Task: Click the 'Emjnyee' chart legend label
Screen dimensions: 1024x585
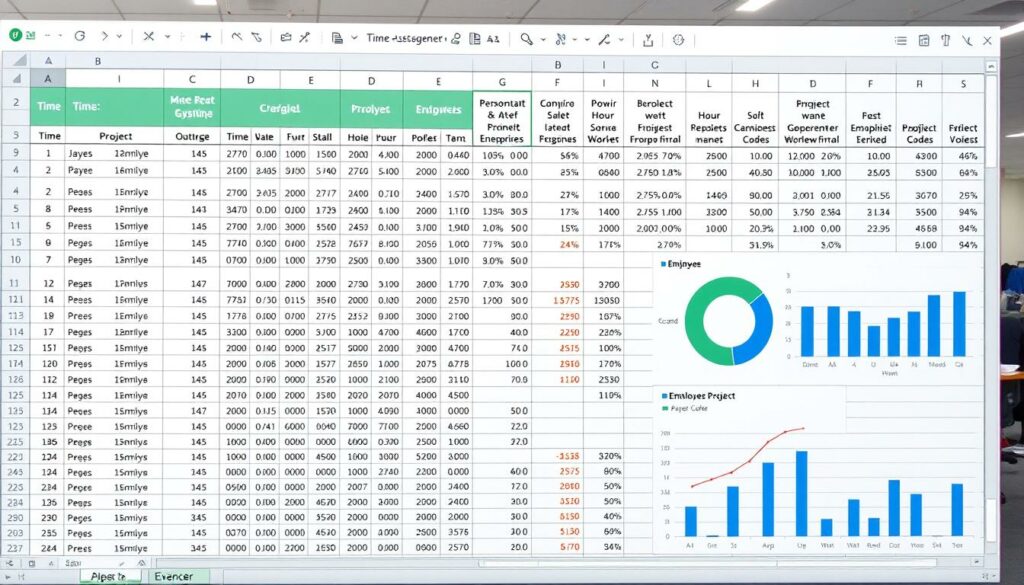Action: 680,264
